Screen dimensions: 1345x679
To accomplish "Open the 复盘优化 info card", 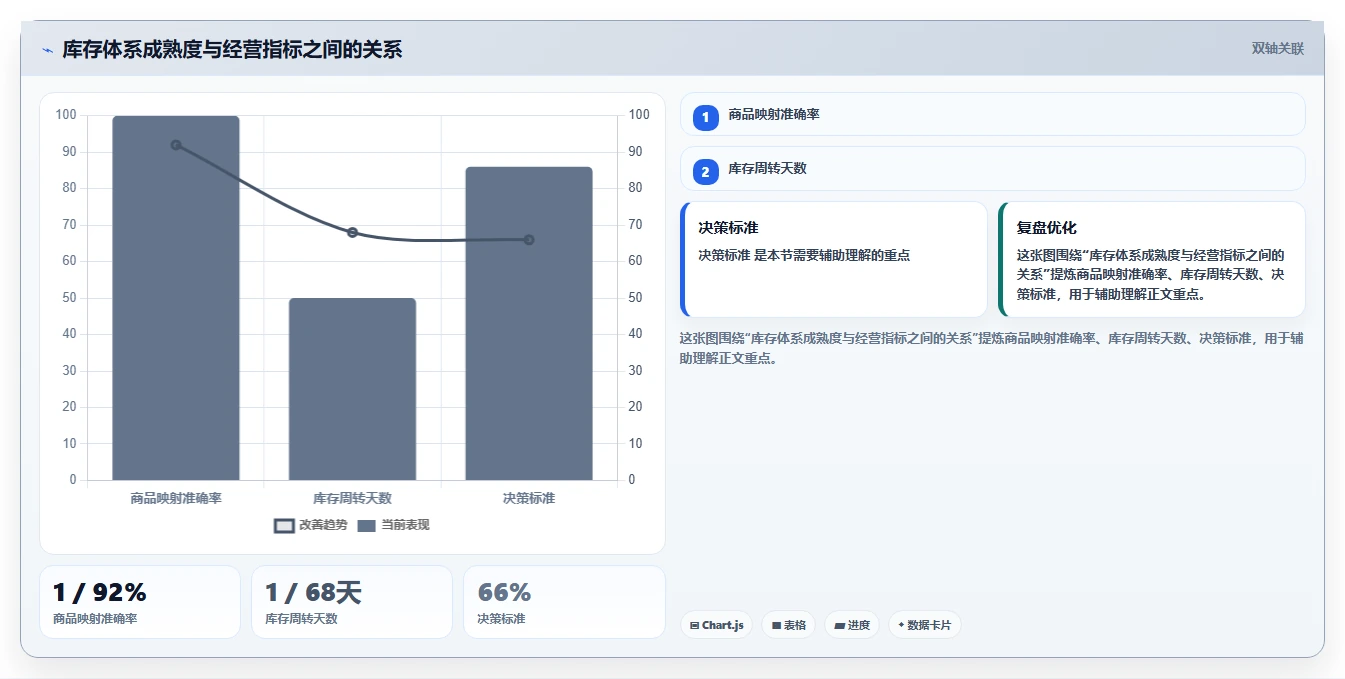I will tap(1152, 259).
